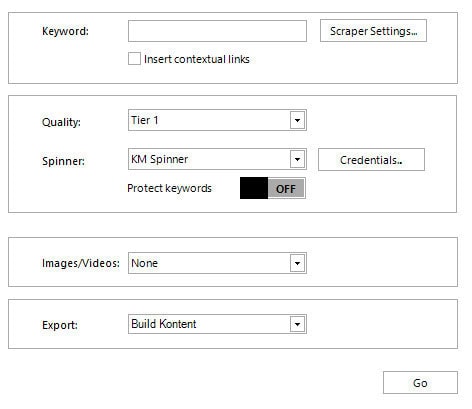Click the Insert contextual links label text
The width and height of the screenshot is (472, 409).
(197, 59)
